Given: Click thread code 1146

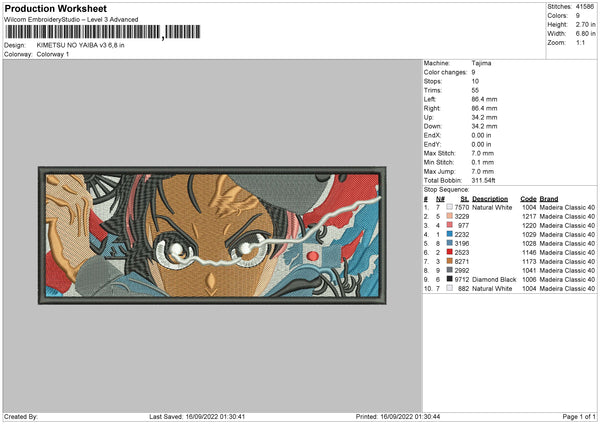Looking at the screenshot, I should click(x=529, y=253).
